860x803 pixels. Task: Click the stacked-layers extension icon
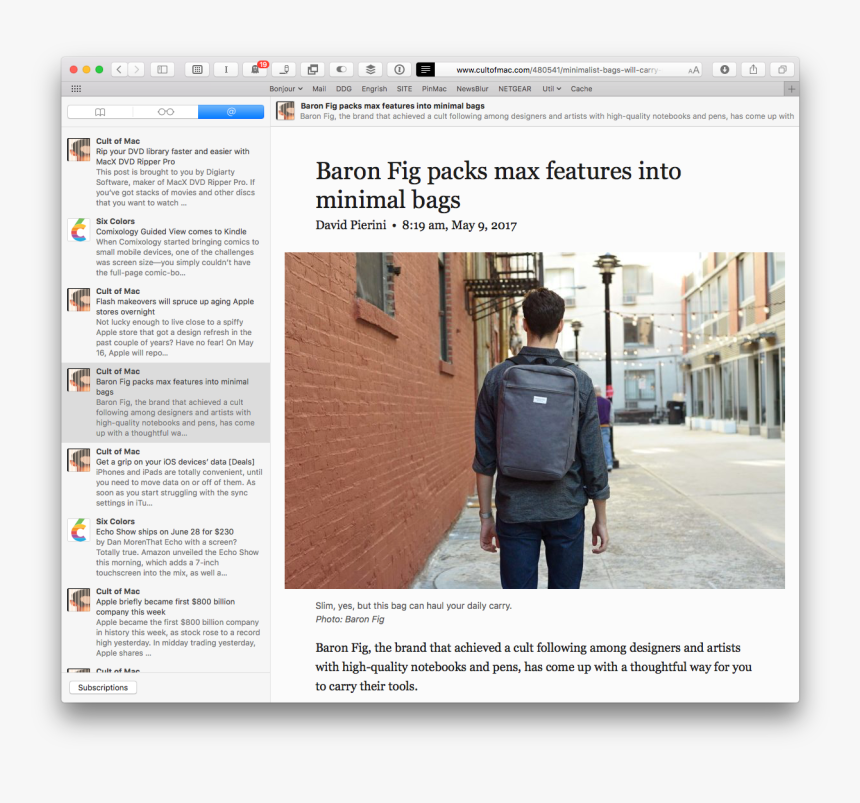pos(370,69)
